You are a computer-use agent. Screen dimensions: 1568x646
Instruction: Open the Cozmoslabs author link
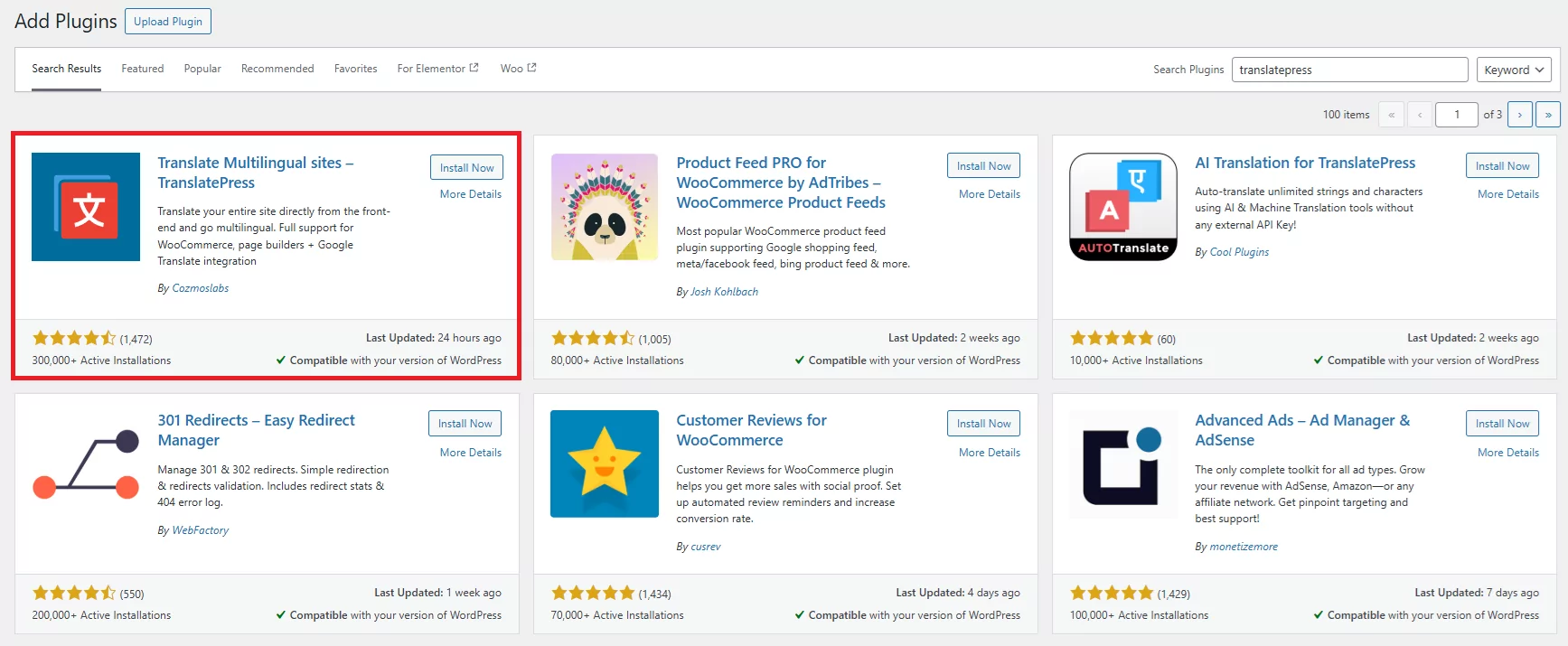[x=200, y=288]
